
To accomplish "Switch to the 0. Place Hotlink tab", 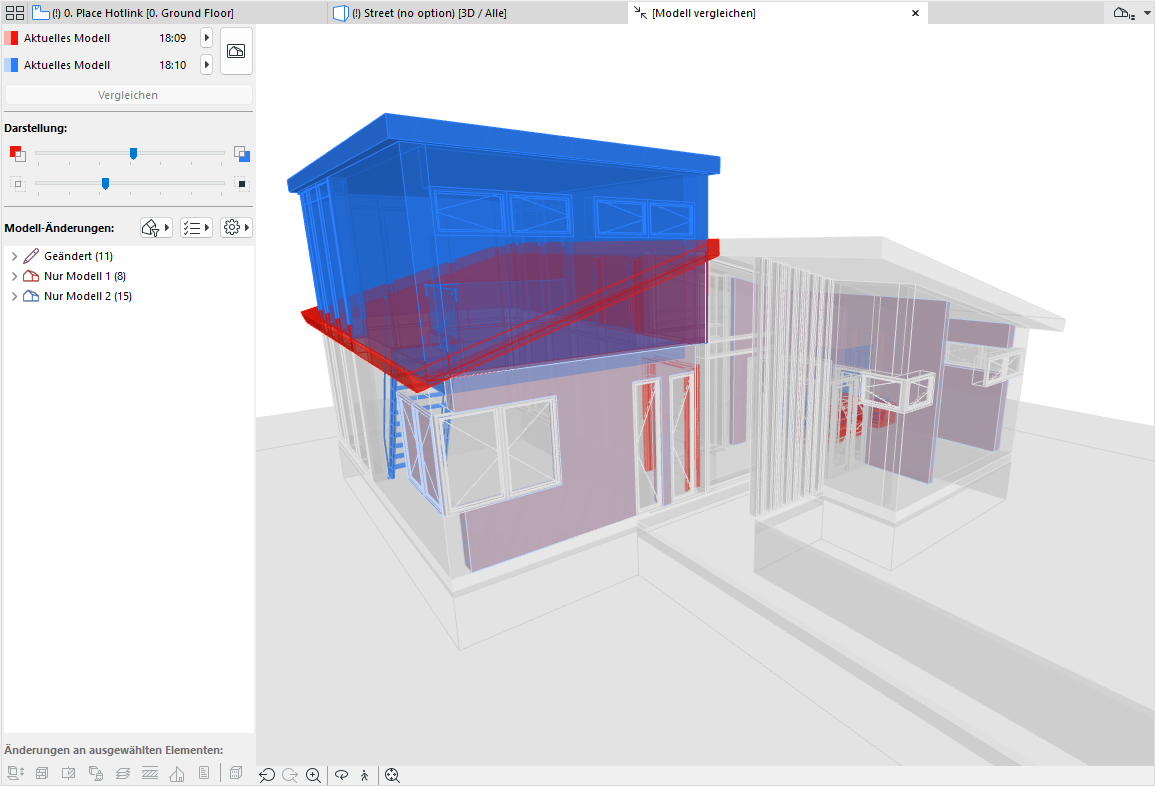I will coord(140,13).
